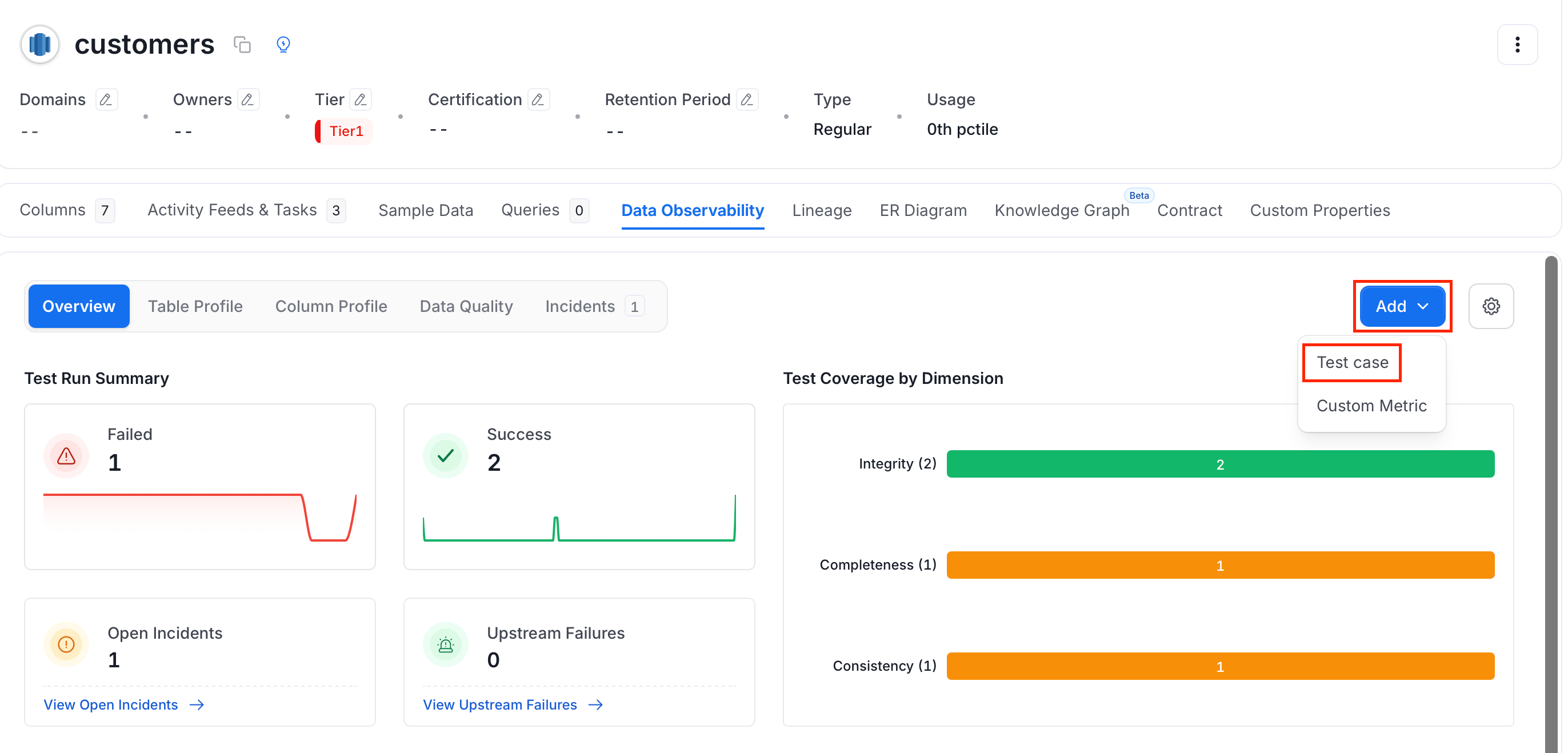Click the Upstream Failures siren icon
The width and height of the screenshot is (1568, 753).
click(446, 644)
